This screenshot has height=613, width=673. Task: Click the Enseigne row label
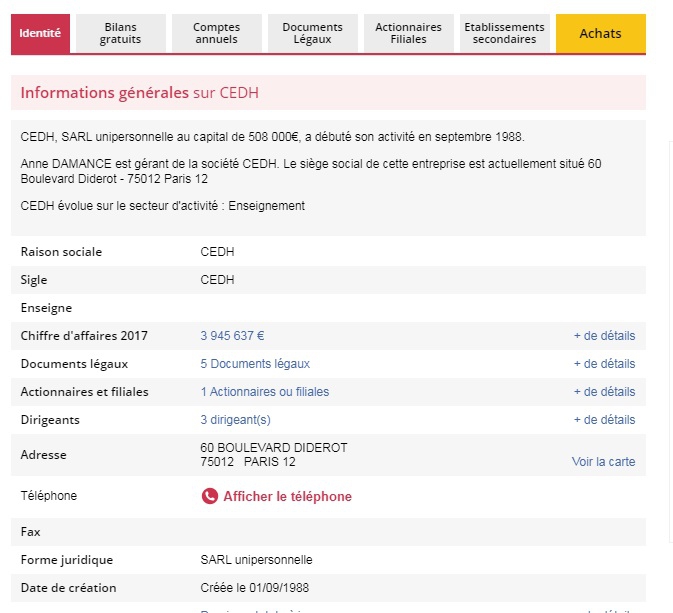[x=46, y=308]
